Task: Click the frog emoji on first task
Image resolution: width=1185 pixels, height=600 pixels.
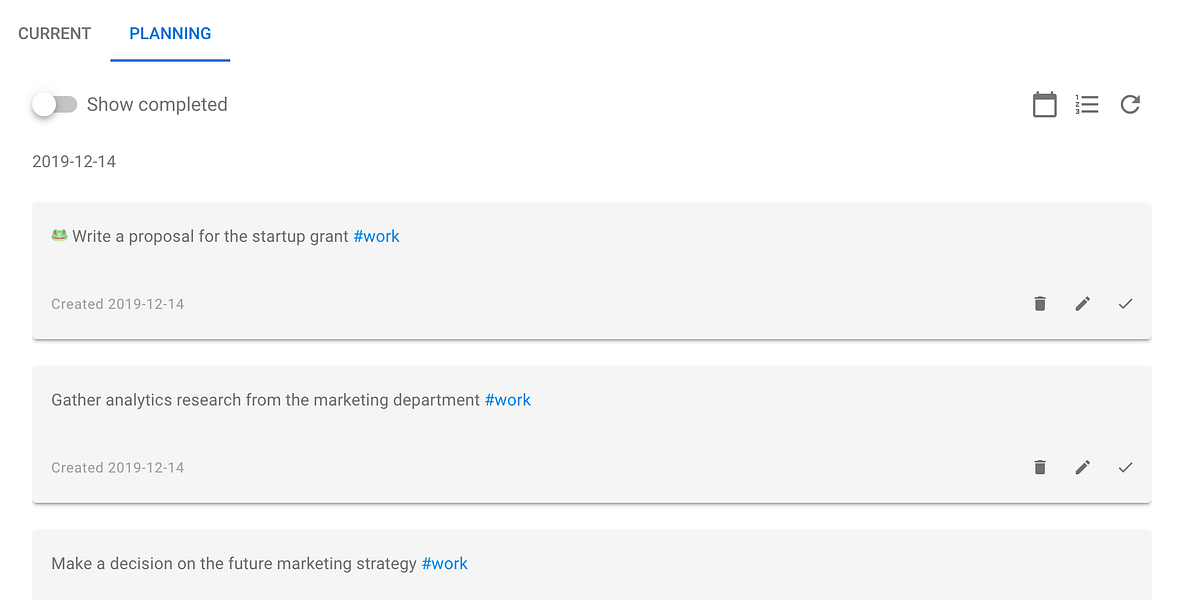Action: tap(60, 236)
